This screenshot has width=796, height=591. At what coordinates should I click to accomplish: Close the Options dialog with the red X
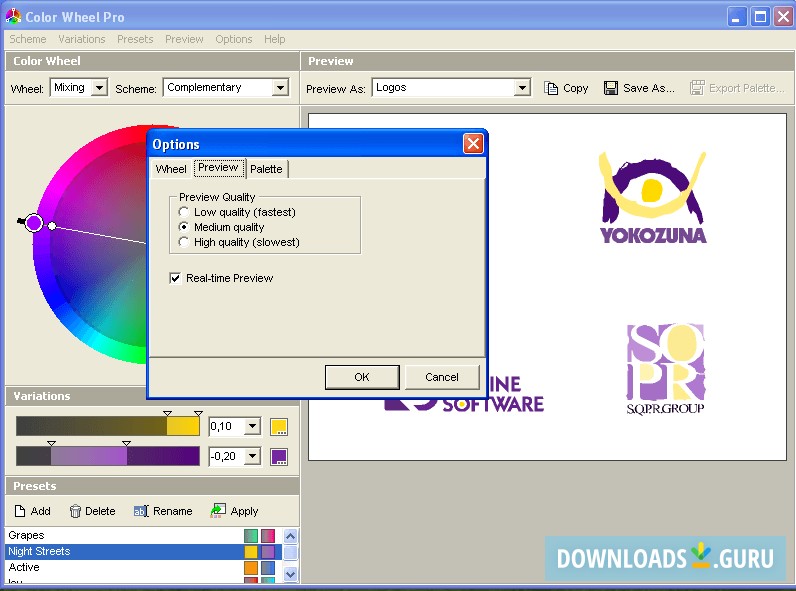tap(473, 144)
